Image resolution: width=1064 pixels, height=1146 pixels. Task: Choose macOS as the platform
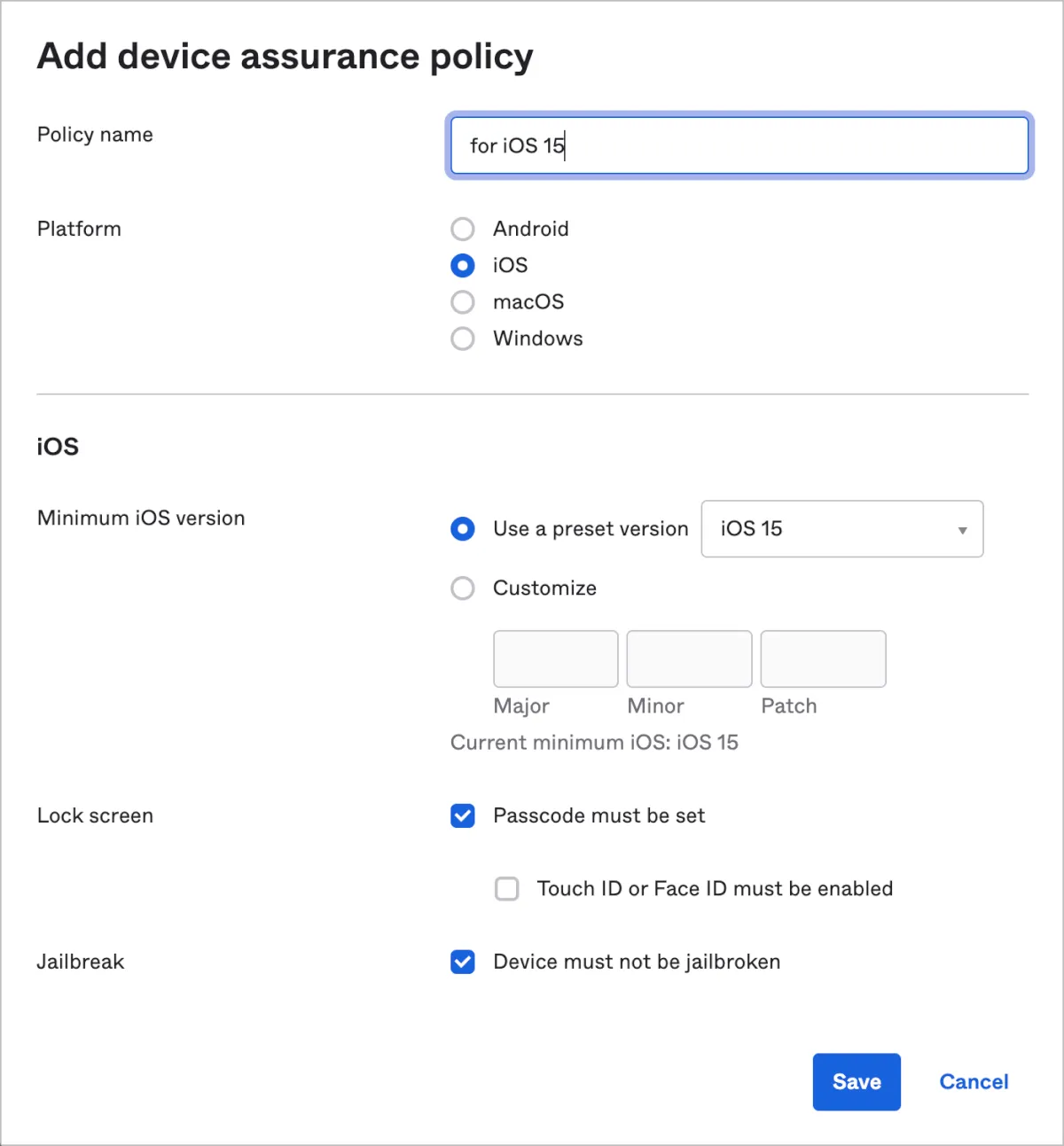pyautogui.click(x=463, y=302)
